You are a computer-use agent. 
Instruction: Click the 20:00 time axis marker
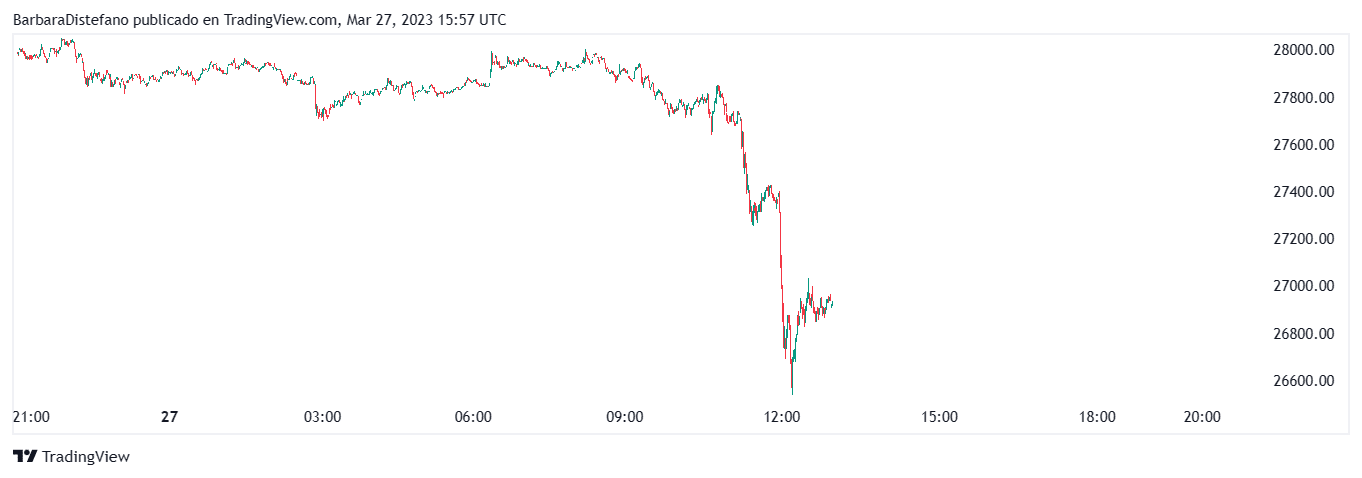1201,417
